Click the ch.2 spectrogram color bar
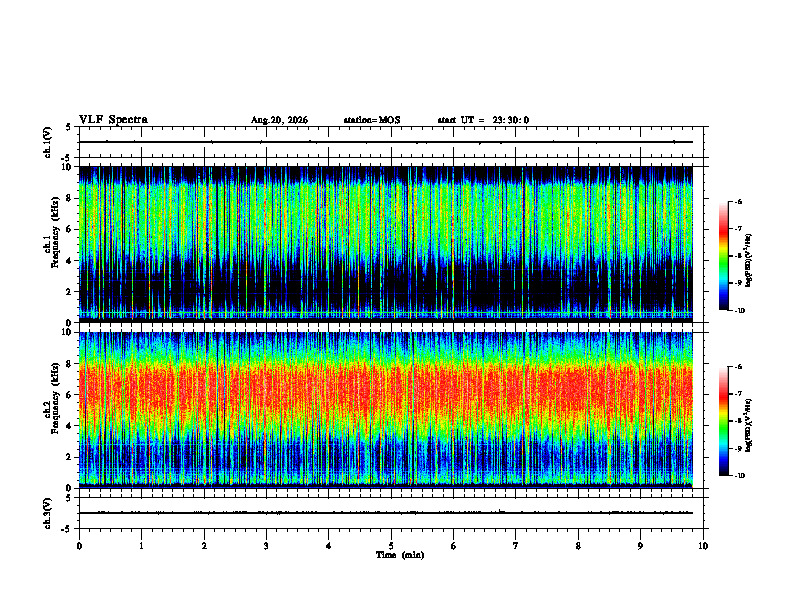Image resolution: width=792 pixels, height=612 pixels. 723,421
